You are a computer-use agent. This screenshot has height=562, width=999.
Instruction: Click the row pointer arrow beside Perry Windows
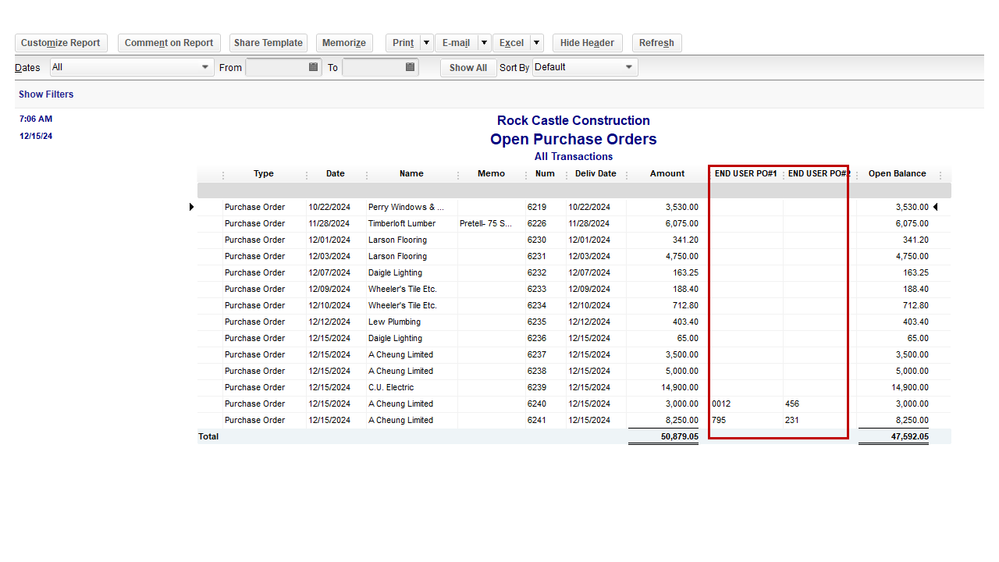[192, 207]
